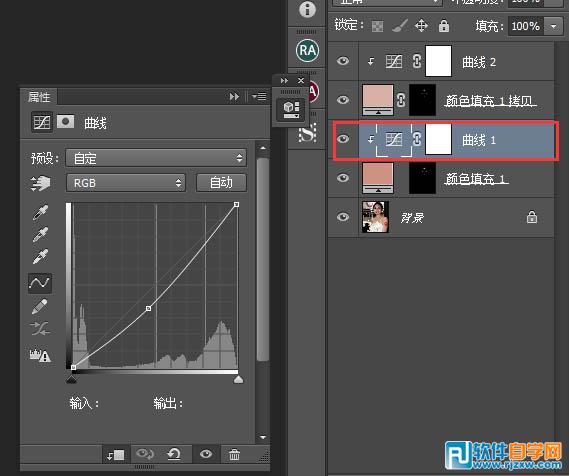Click the clip to layer button

116,454
